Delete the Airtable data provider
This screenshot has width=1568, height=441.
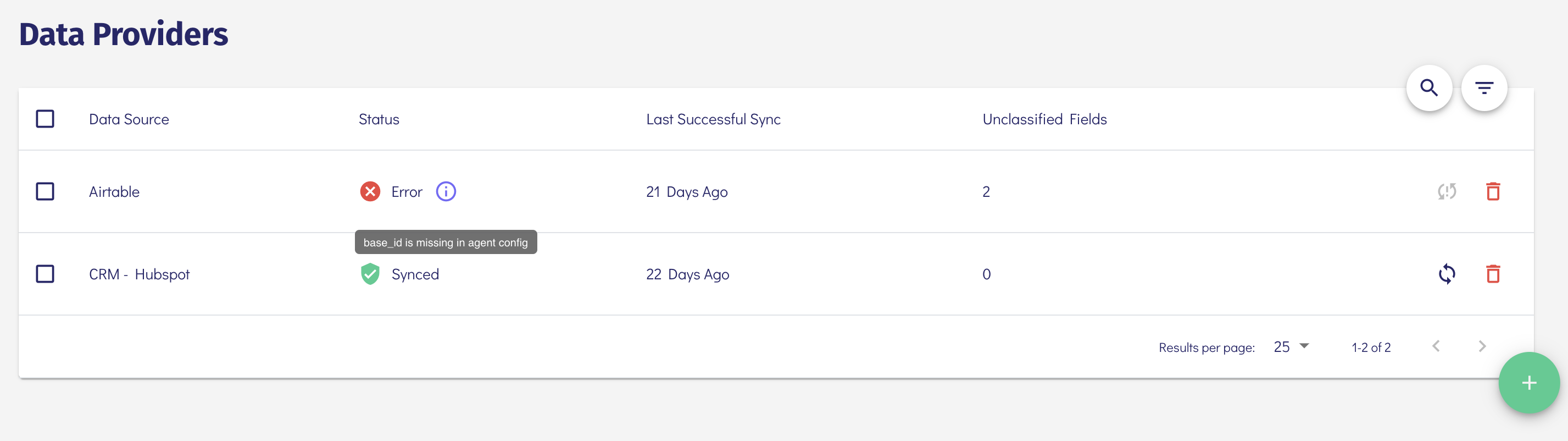1493,191
